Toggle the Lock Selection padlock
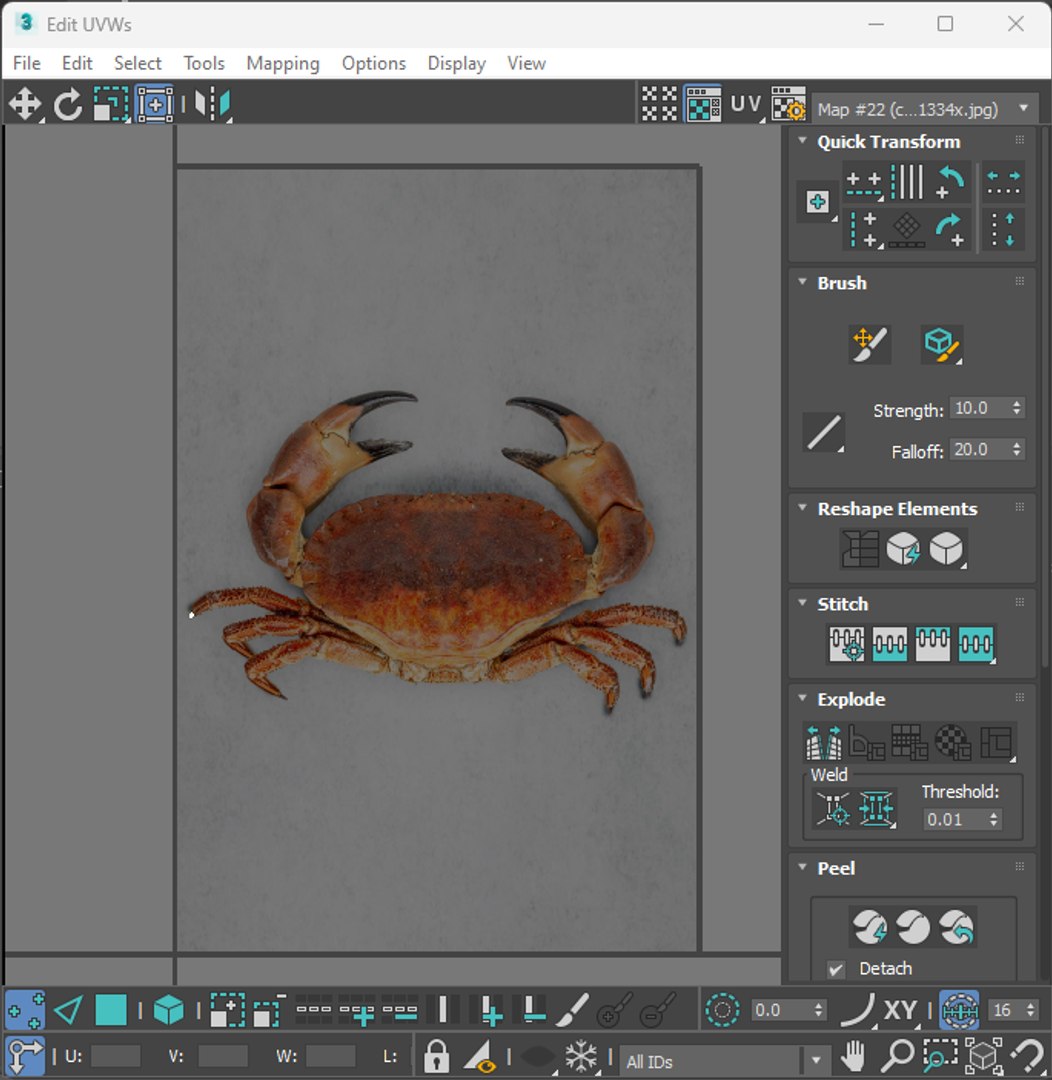The width and height of the screenshot is (1052, 1080). (x=436, y=1055)
